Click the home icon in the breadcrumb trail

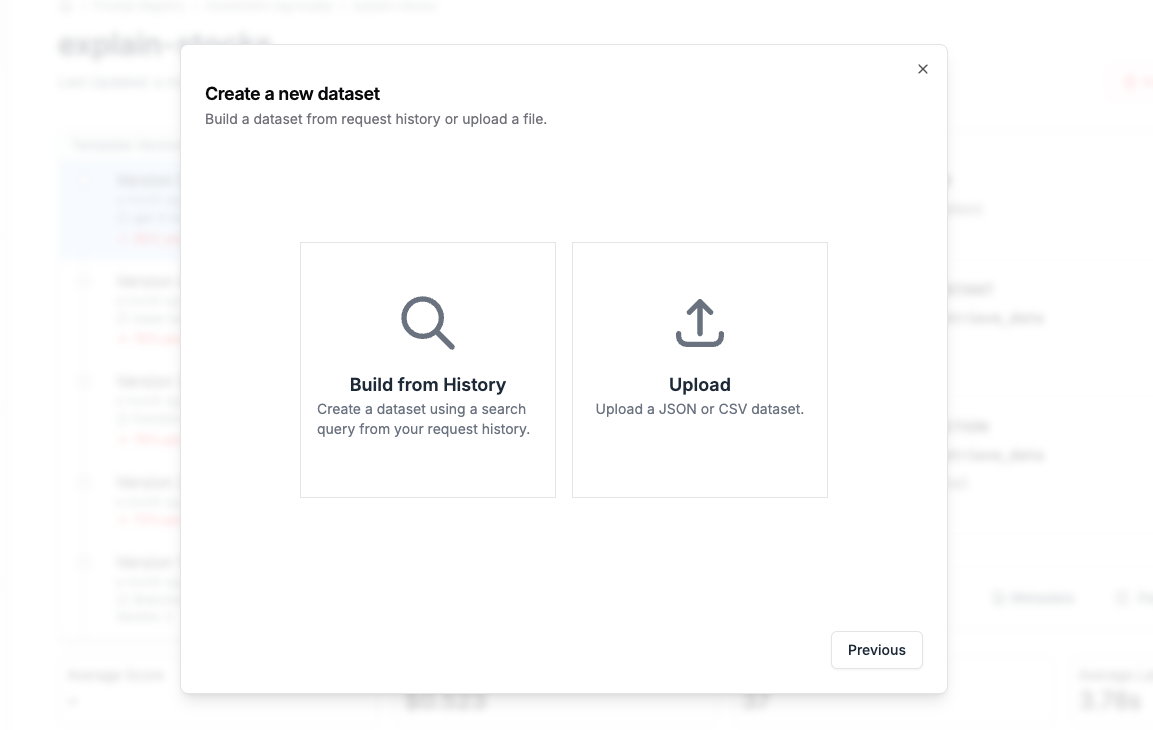(66, 7)
